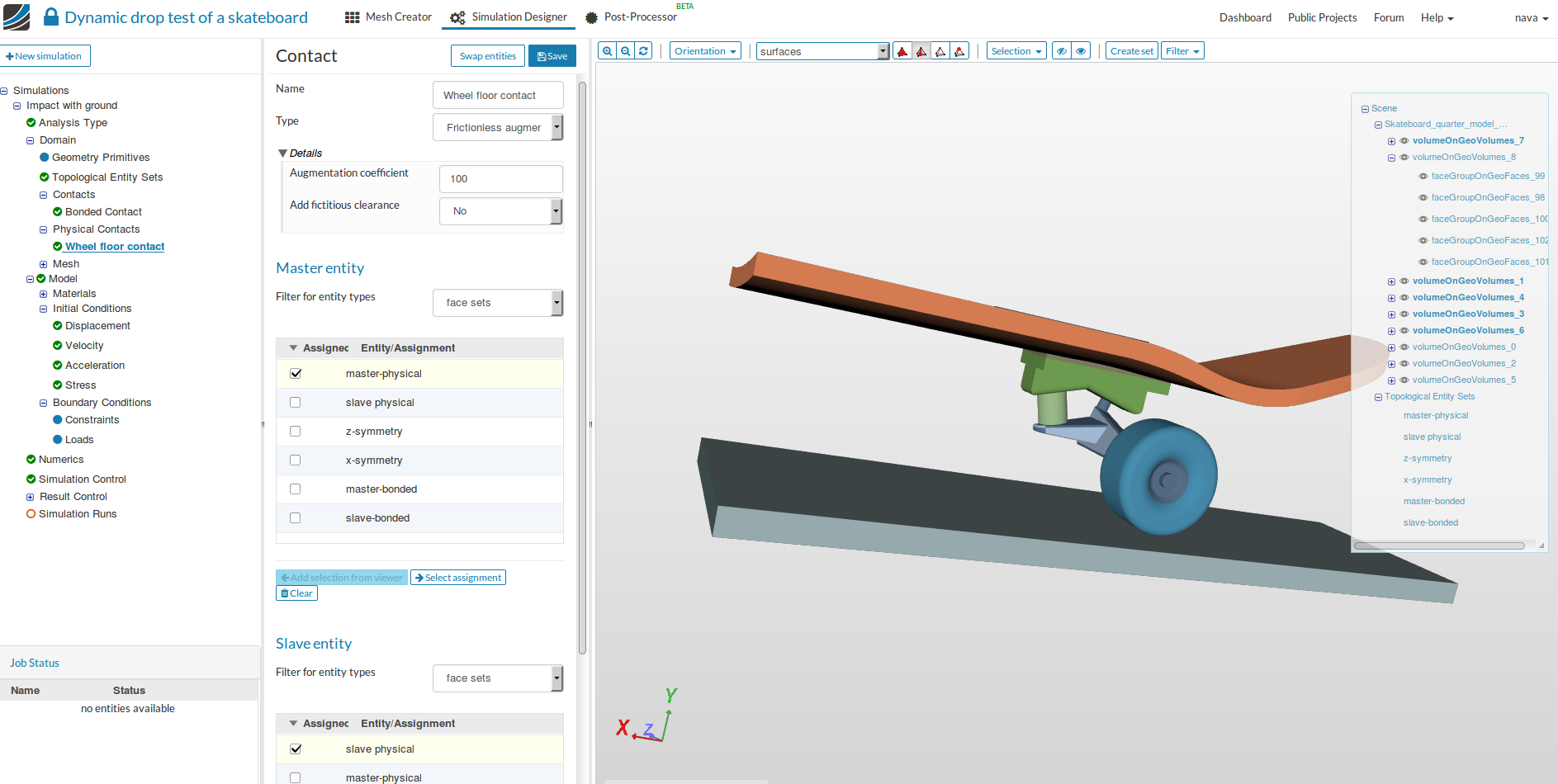
Task: Click the blue dot beside Geometry Primitives
Action: pos(44,158)
